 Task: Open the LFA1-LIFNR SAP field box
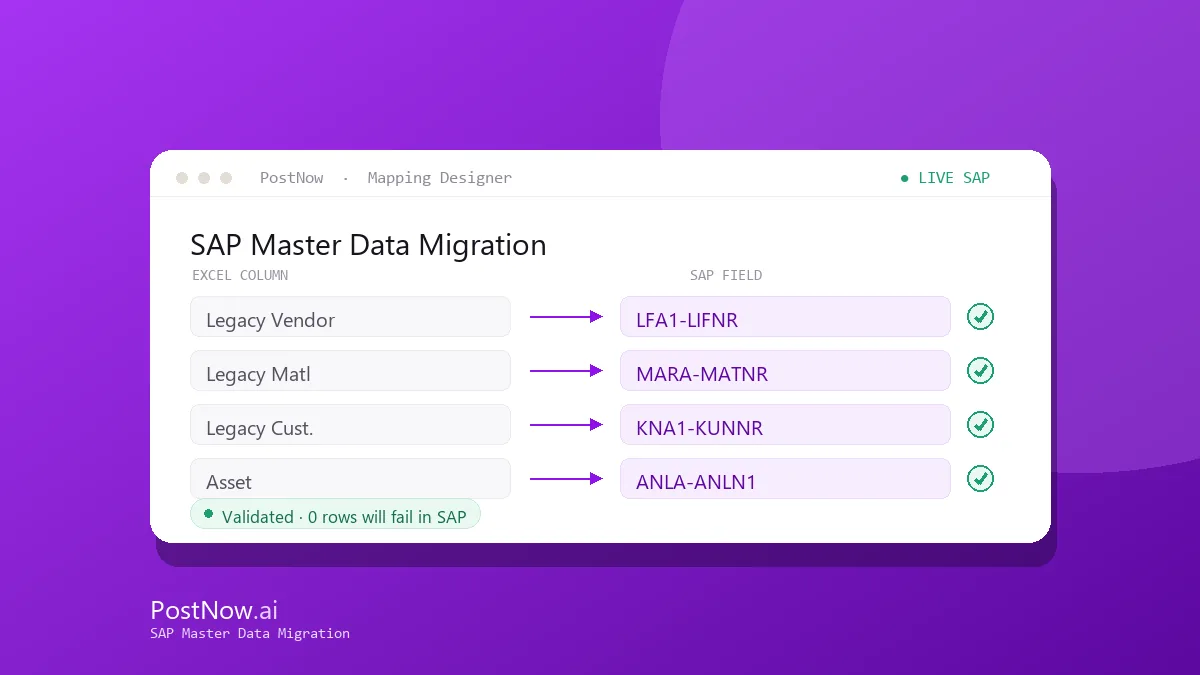click(x=785, y=317)
